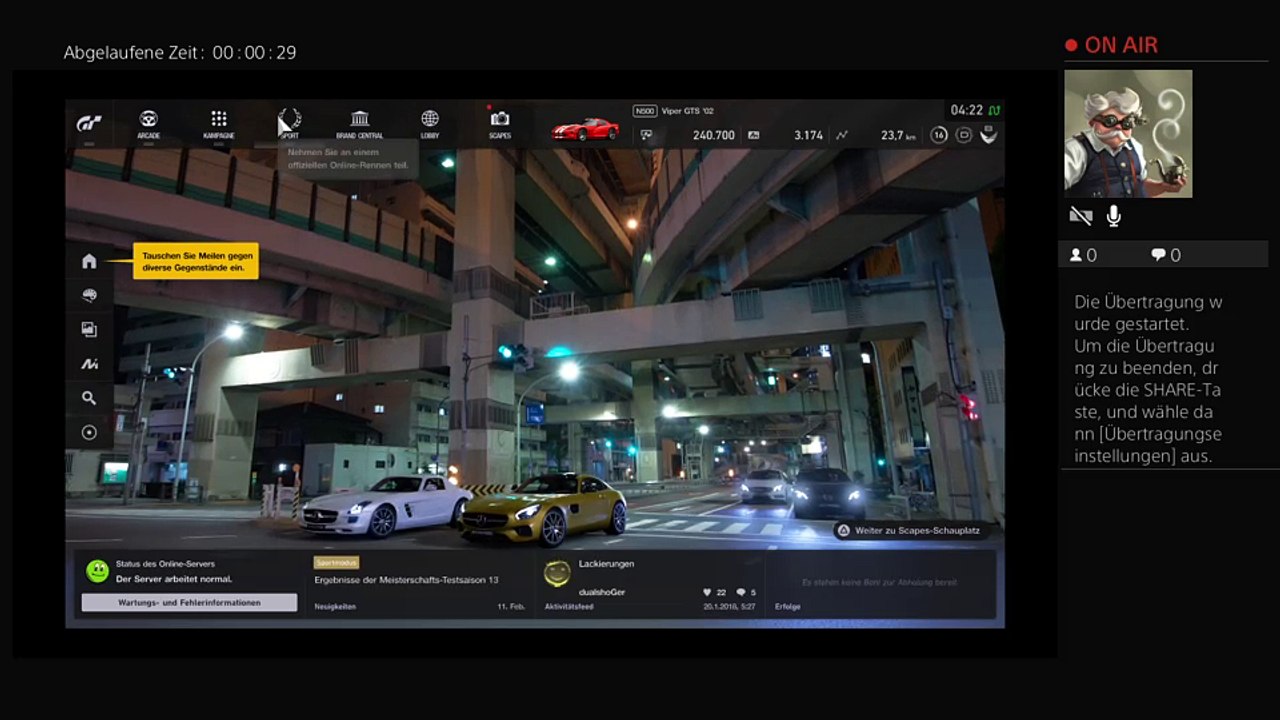The image size is (1280, 720).
Task: Click the N500 class badge
Action: (645, 111)
